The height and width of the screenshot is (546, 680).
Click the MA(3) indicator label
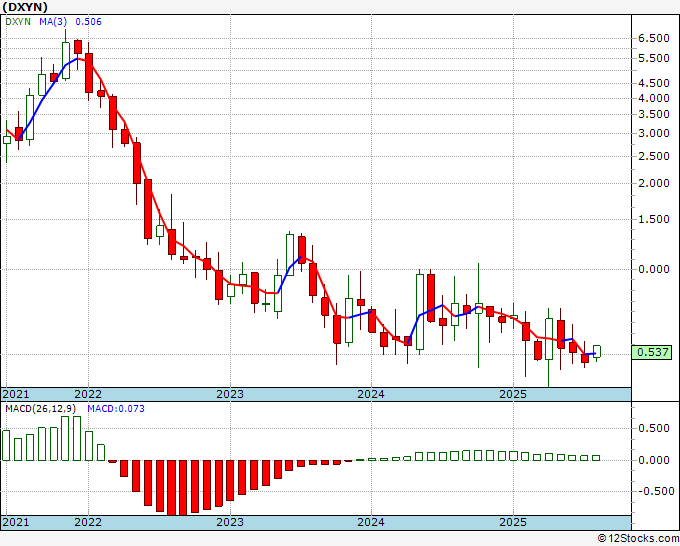point(53,21)
